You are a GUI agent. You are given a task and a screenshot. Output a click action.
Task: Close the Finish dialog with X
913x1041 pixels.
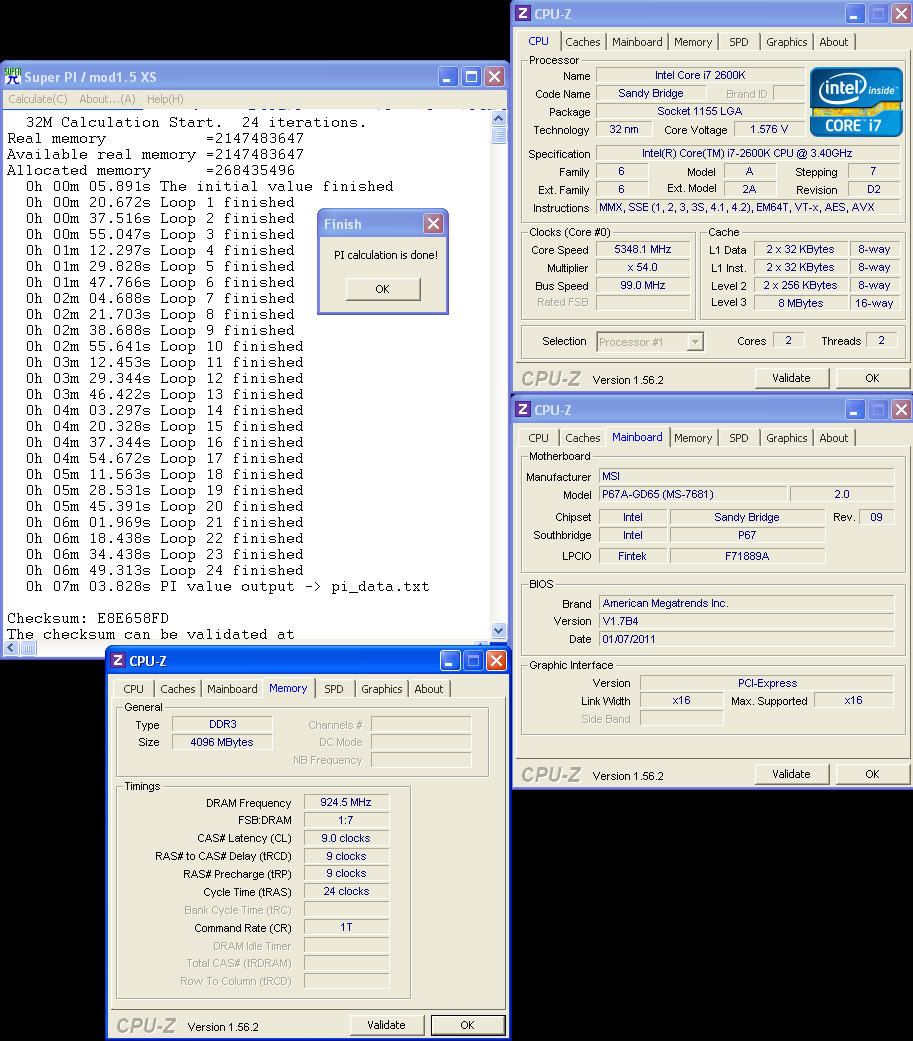point(434,224)
